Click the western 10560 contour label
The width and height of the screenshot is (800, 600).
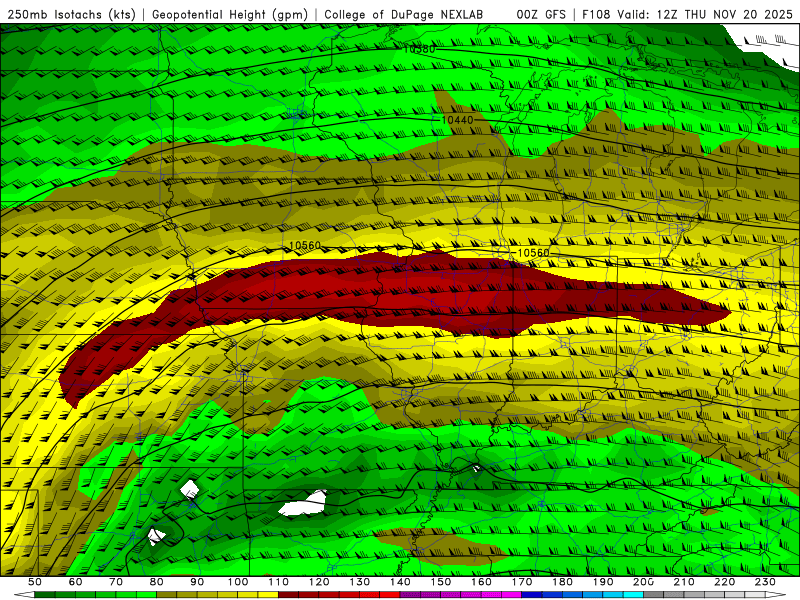point(305,245)
